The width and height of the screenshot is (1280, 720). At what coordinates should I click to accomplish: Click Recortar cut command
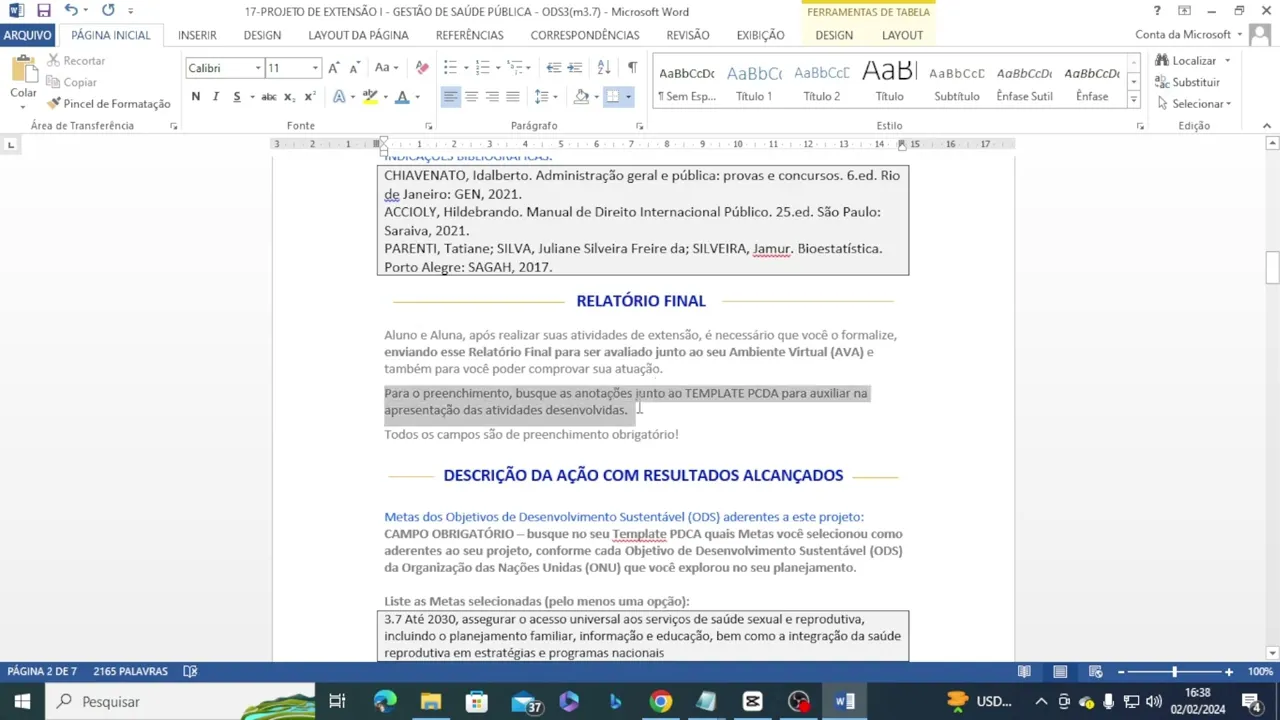click(76, 60)
